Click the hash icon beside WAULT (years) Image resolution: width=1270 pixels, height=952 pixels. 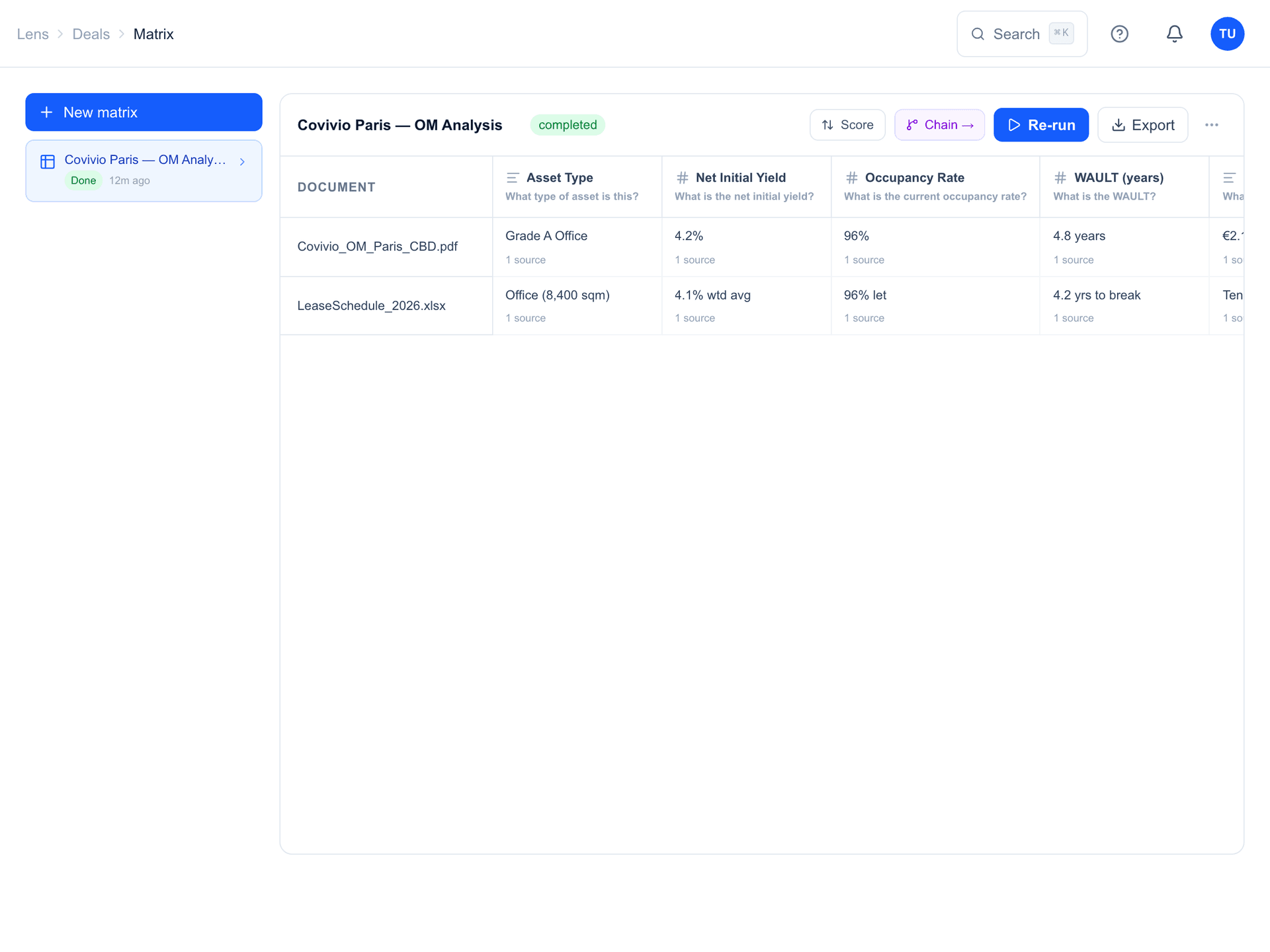(1060, 178)
